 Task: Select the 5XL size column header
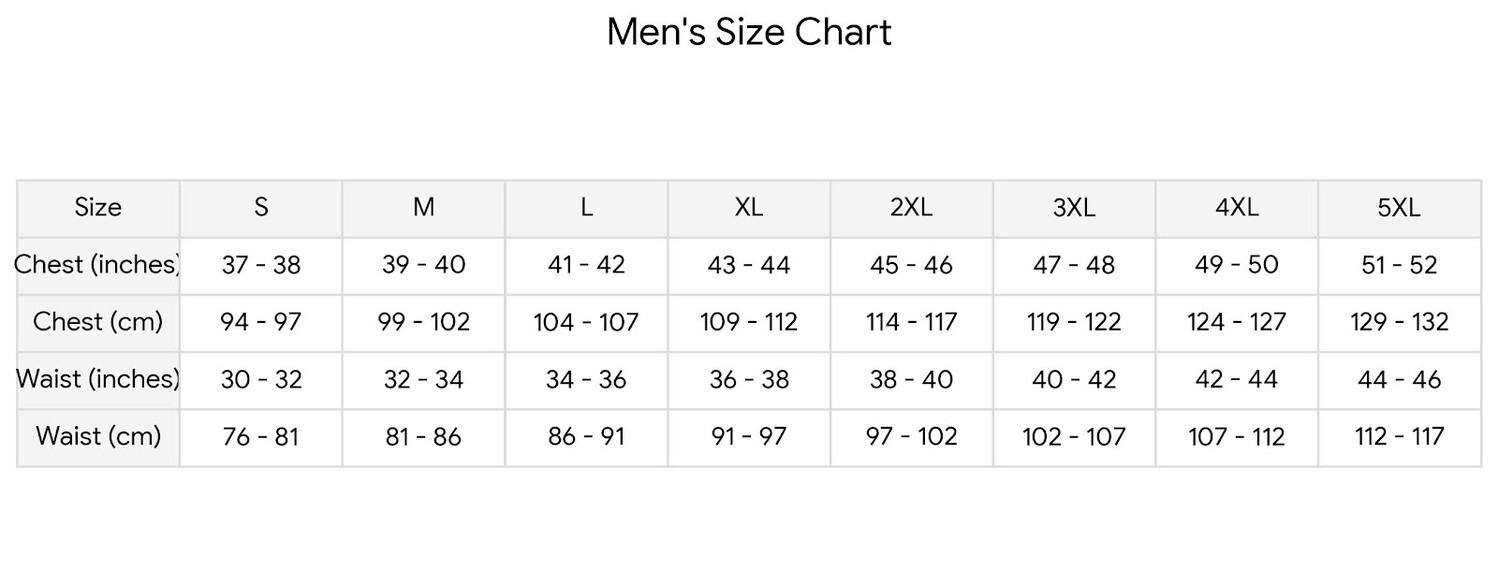(x=1399, y=207)
